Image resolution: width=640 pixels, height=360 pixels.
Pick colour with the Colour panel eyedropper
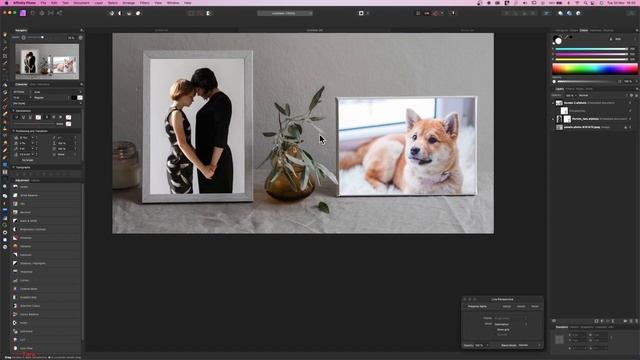click(x=566, y=37)
